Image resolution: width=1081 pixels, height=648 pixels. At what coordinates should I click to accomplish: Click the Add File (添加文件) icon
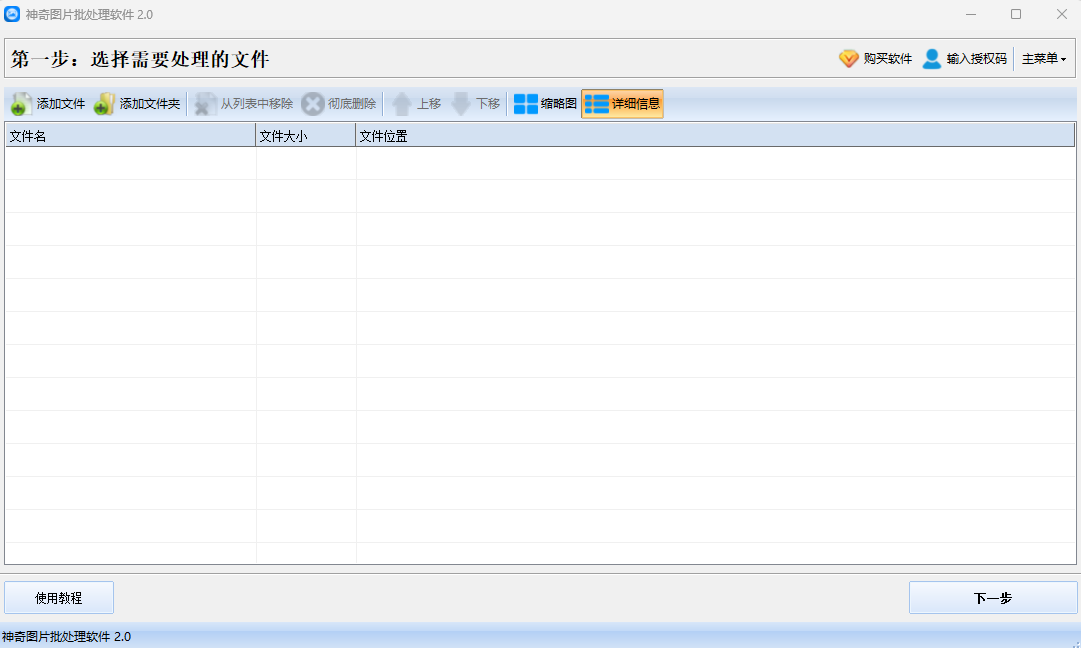22,104
